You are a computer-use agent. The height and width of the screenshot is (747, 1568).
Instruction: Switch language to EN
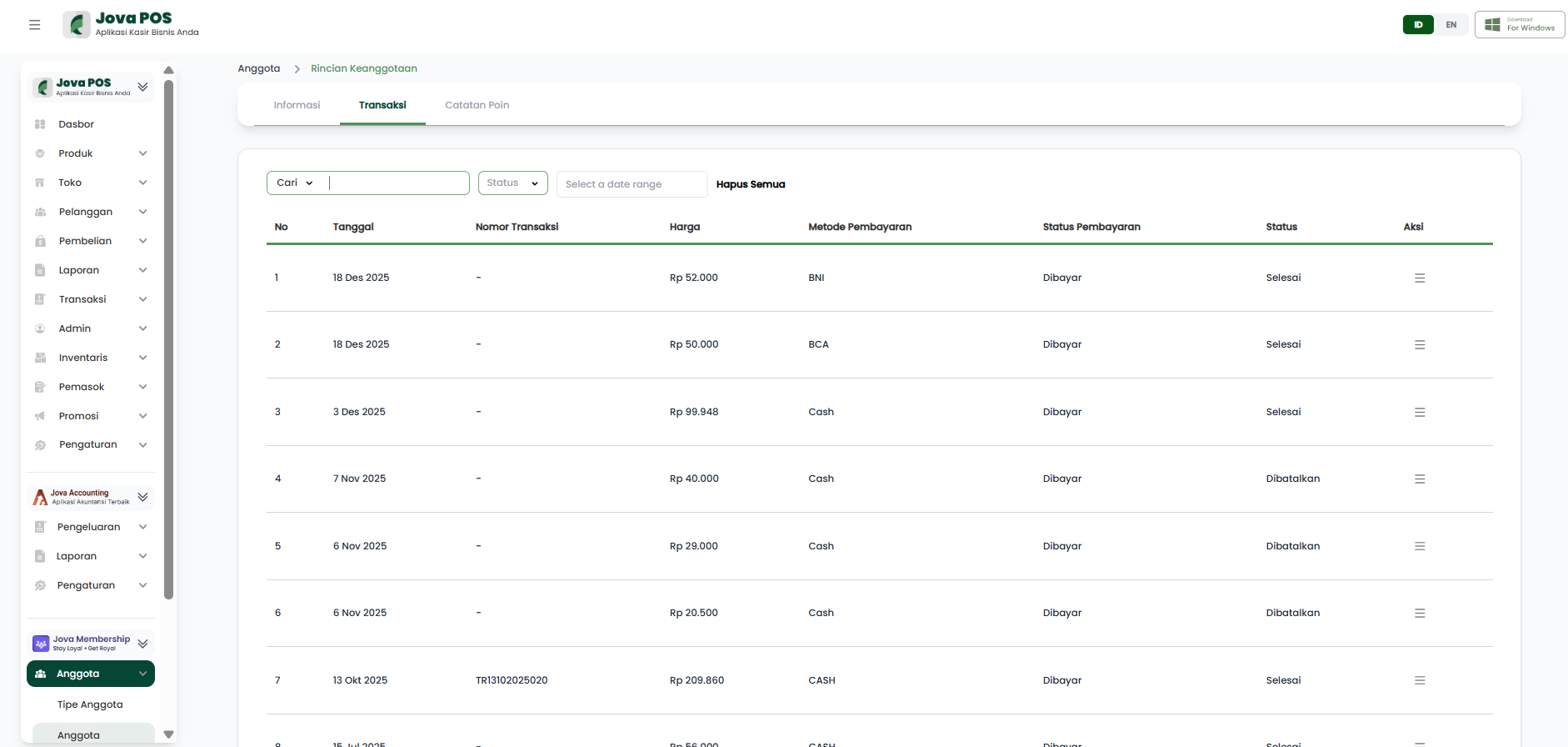click(x=1451, y=25)
